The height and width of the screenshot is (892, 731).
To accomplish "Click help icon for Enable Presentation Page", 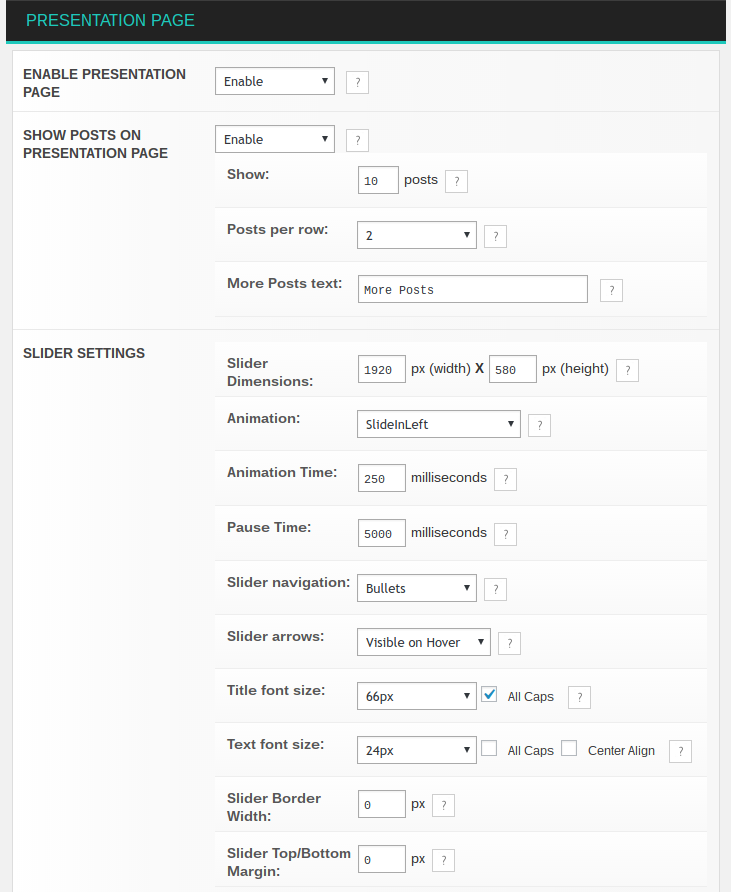I will (x=357, y=82).
